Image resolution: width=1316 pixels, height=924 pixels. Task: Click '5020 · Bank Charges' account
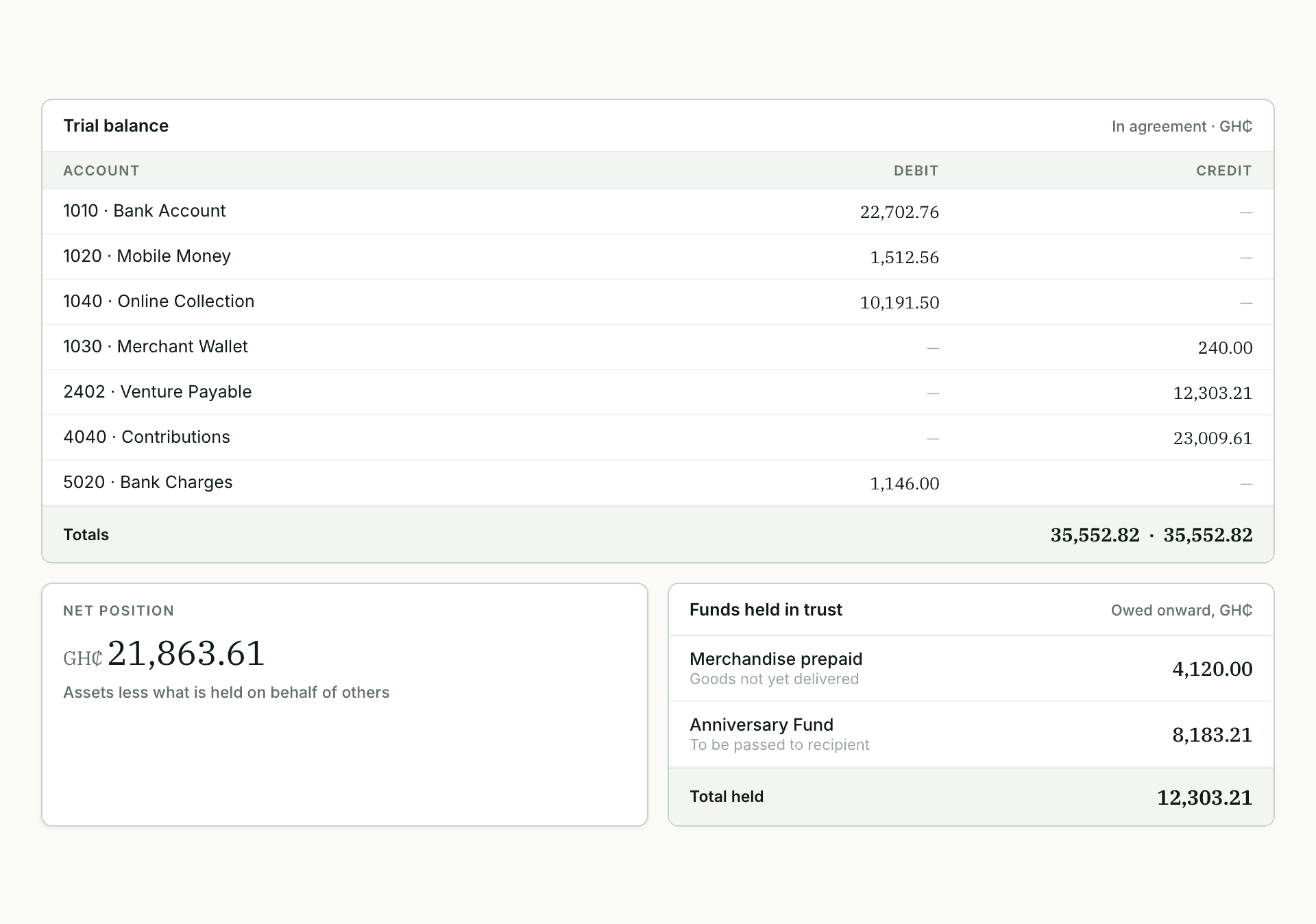coord(148,483)
